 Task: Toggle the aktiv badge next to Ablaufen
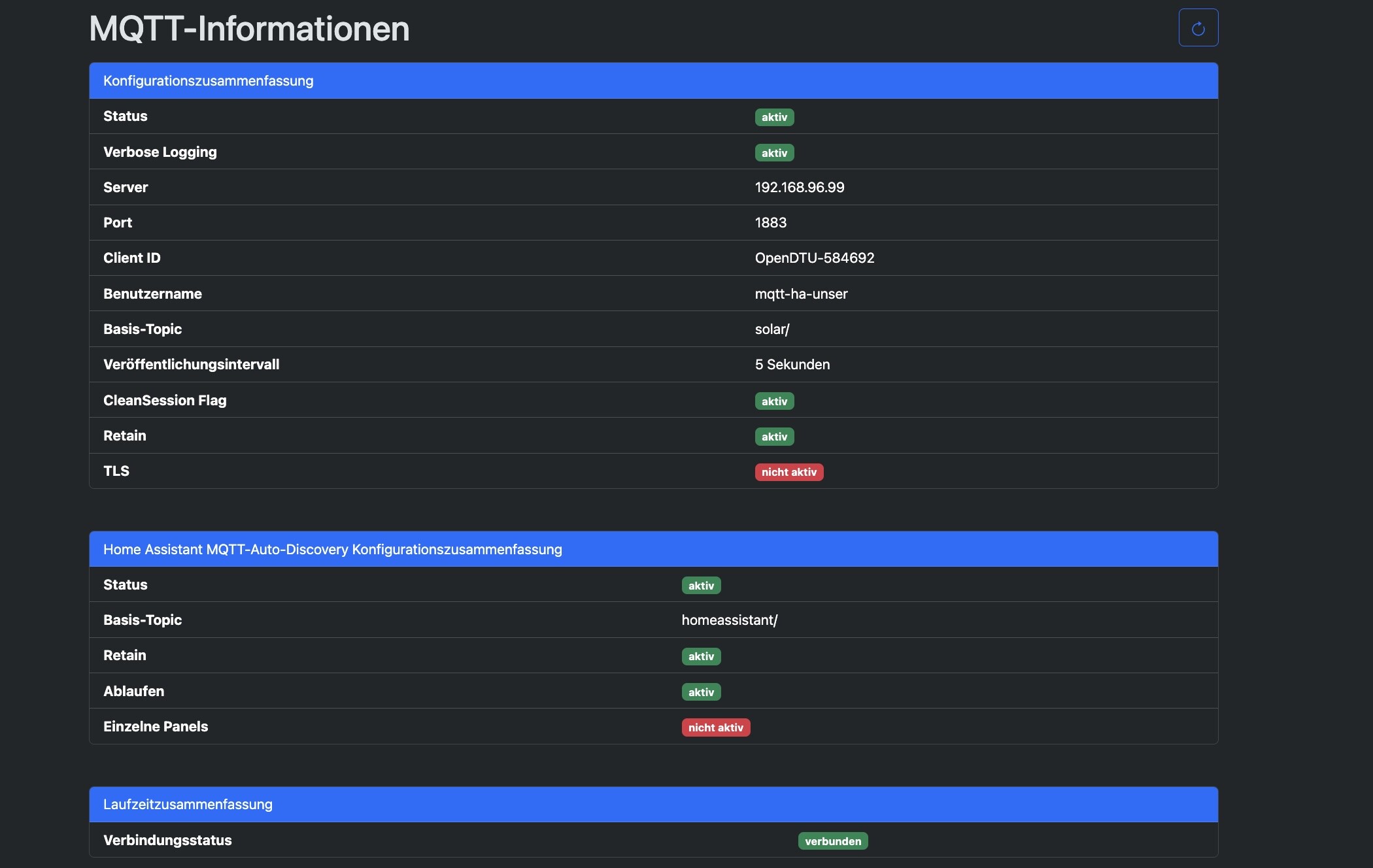pos(701,692)
